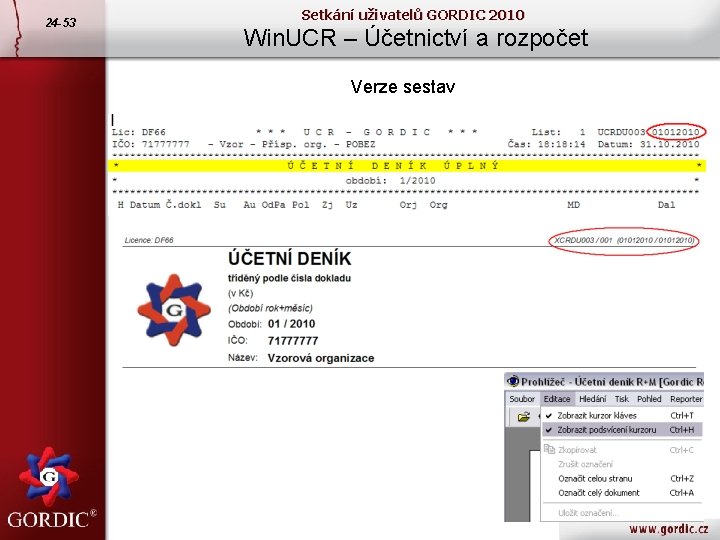Click the yellow ÚČETNÍ DENÍK ÚPLNÝ header line
The image size is (720, 540).
(407, 166)
